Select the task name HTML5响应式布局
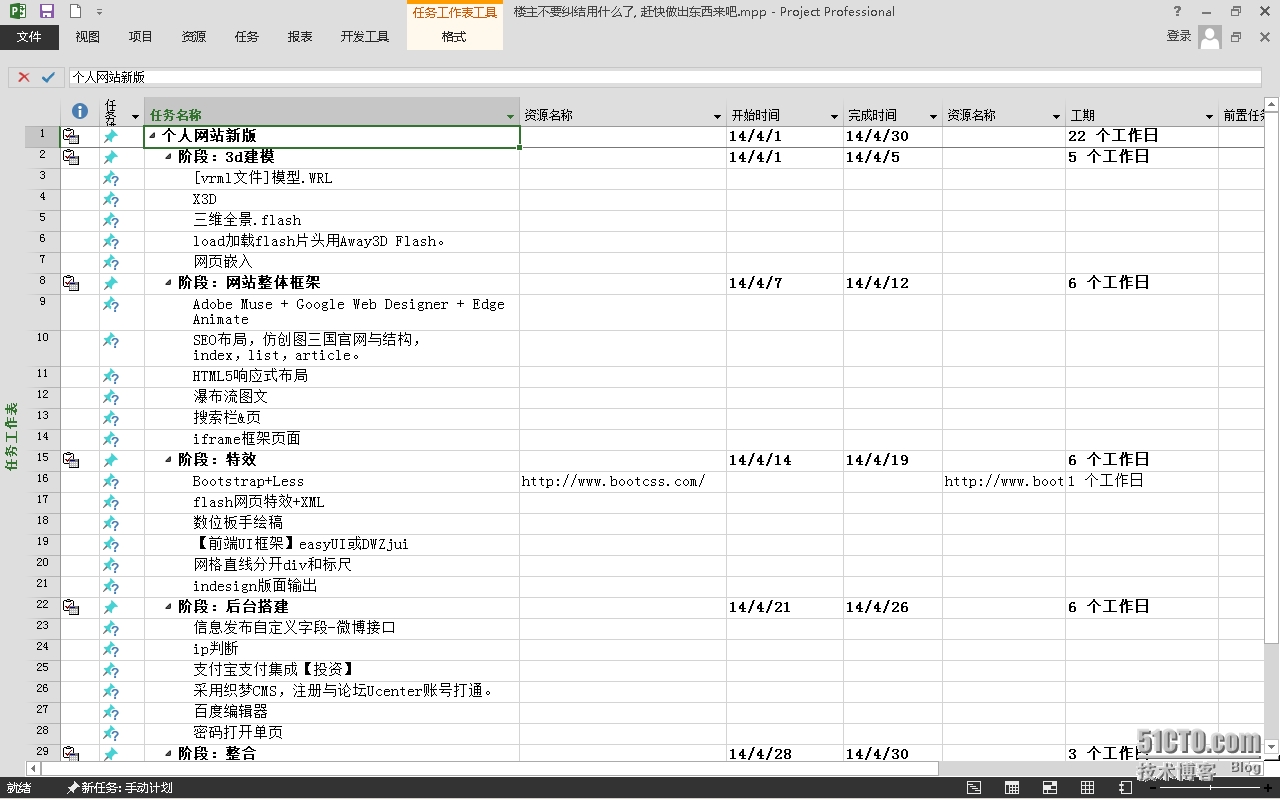This screenshot has height=800, width=1280. point(250,376)
